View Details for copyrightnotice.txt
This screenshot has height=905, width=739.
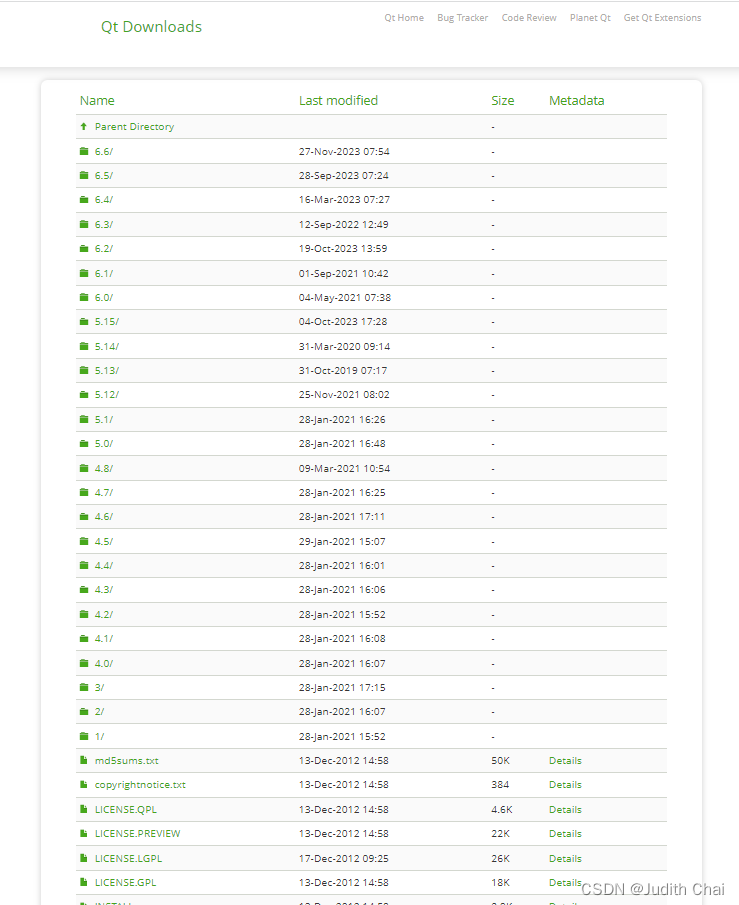pos(565,785)
